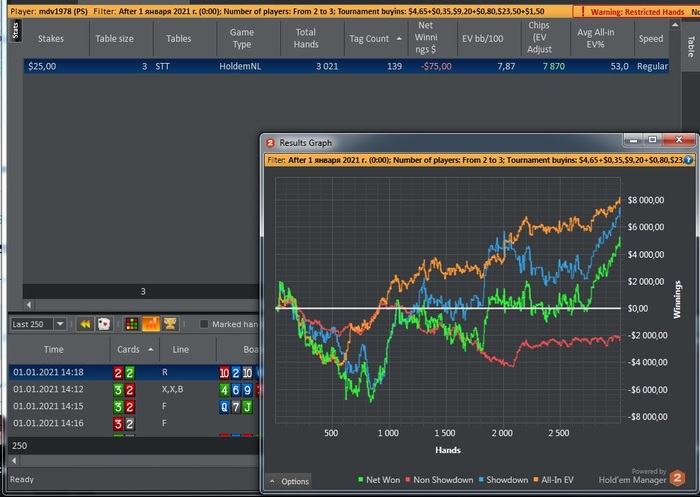Toggle the All-In EV legend series
This screenshot has height=497, width=700.
553,480
